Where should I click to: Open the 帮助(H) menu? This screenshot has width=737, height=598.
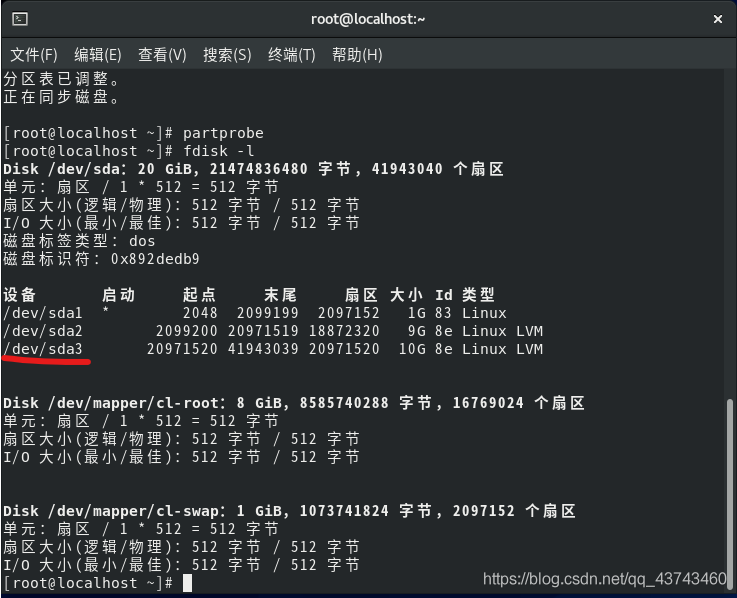[x=357, y=55]
